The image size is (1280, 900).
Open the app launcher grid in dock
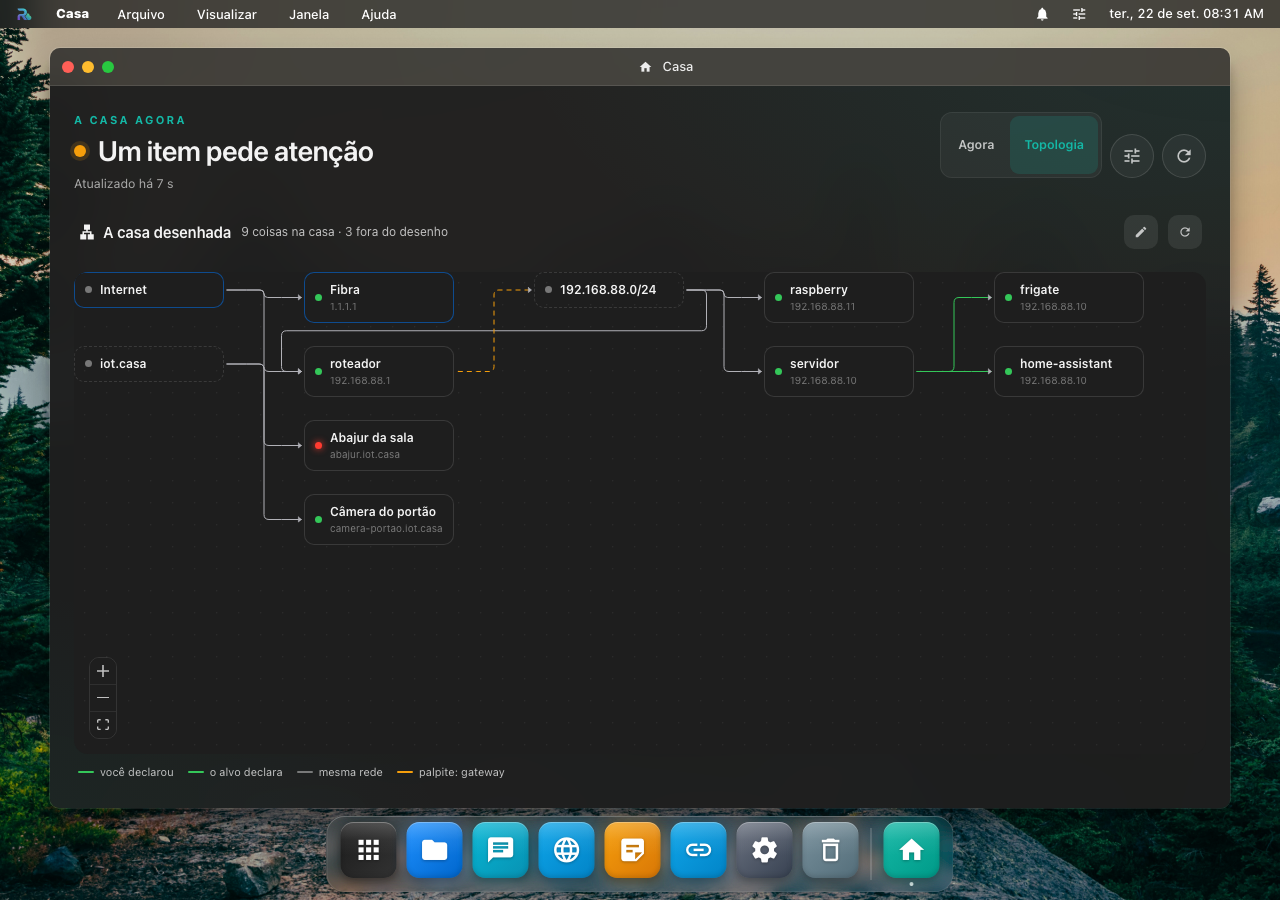tap(369, 850)
